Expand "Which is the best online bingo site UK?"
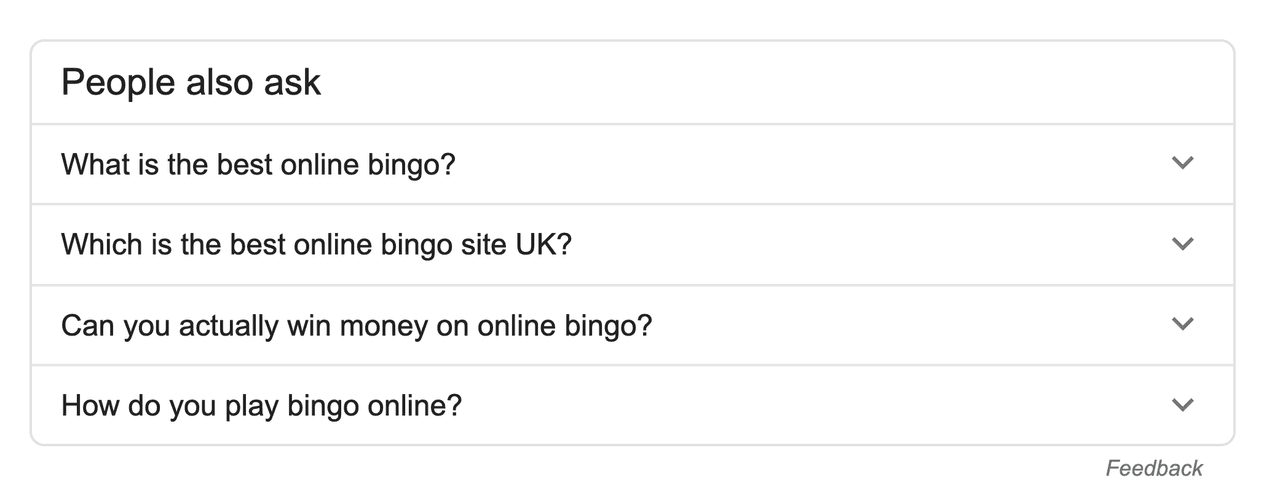 click(x=633, y=245)
